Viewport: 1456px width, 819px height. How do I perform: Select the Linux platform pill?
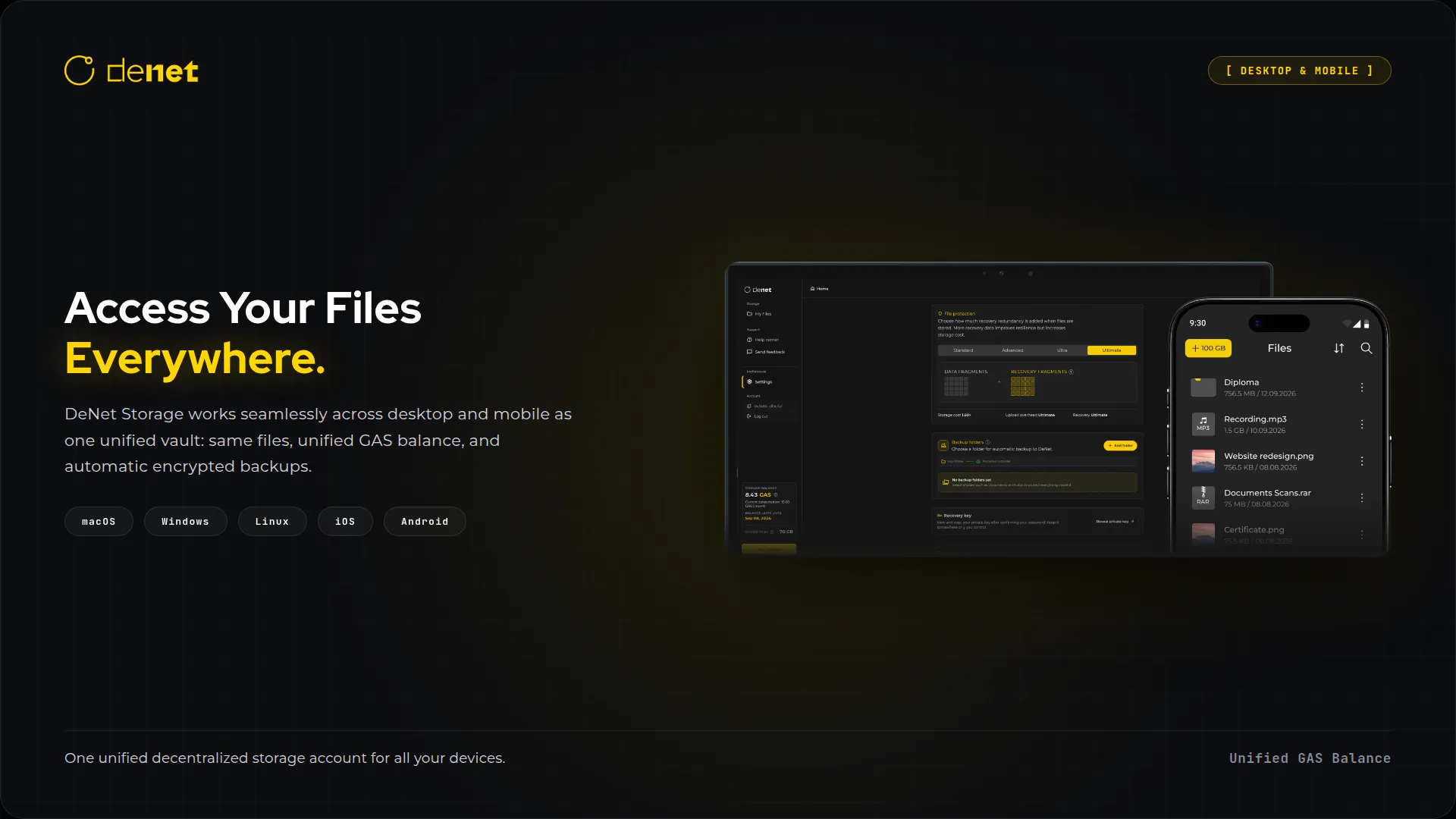(272, 522)
